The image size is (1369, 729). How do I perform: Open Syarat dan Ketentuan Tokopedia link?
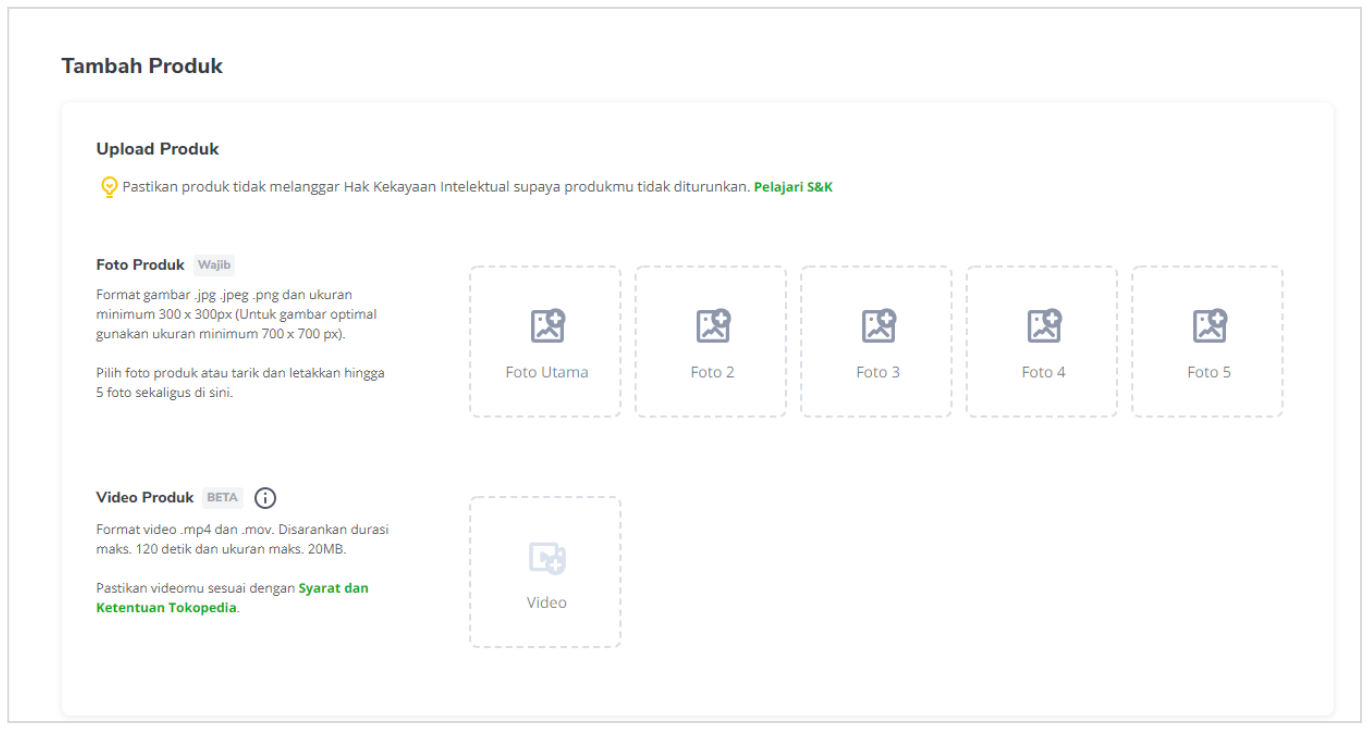coord(232,598)
